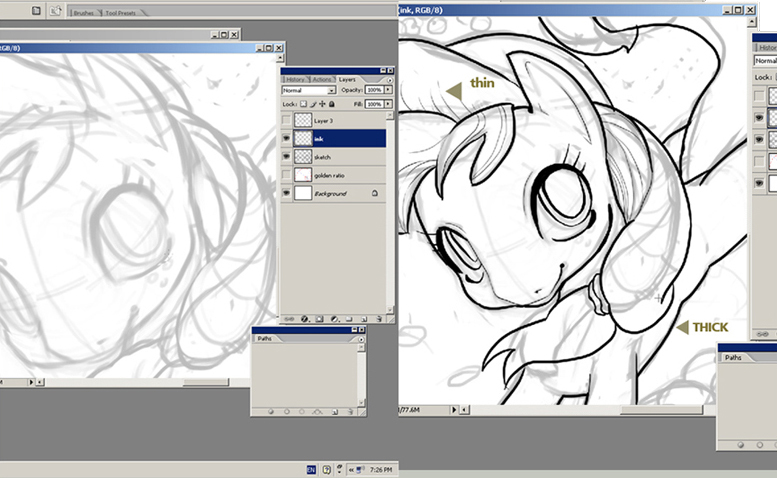The image size is (777, 478).
Task: Hide the ink layer eye icon
Action: click(286, 139)
